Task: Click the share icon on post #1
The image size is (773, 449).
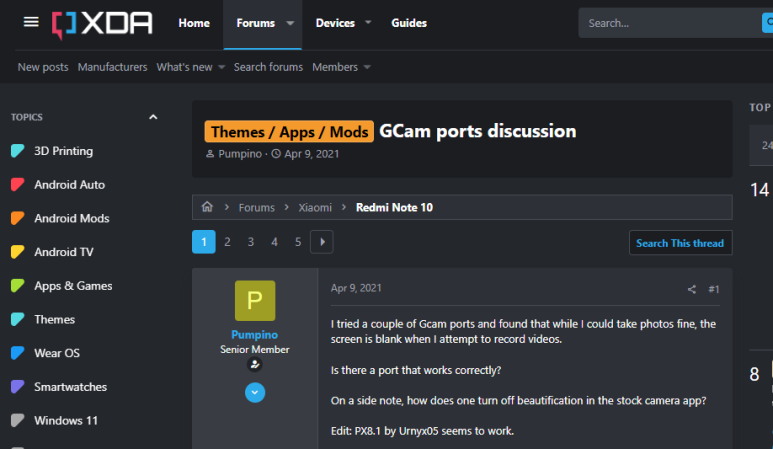Action: tap(692, 289)
